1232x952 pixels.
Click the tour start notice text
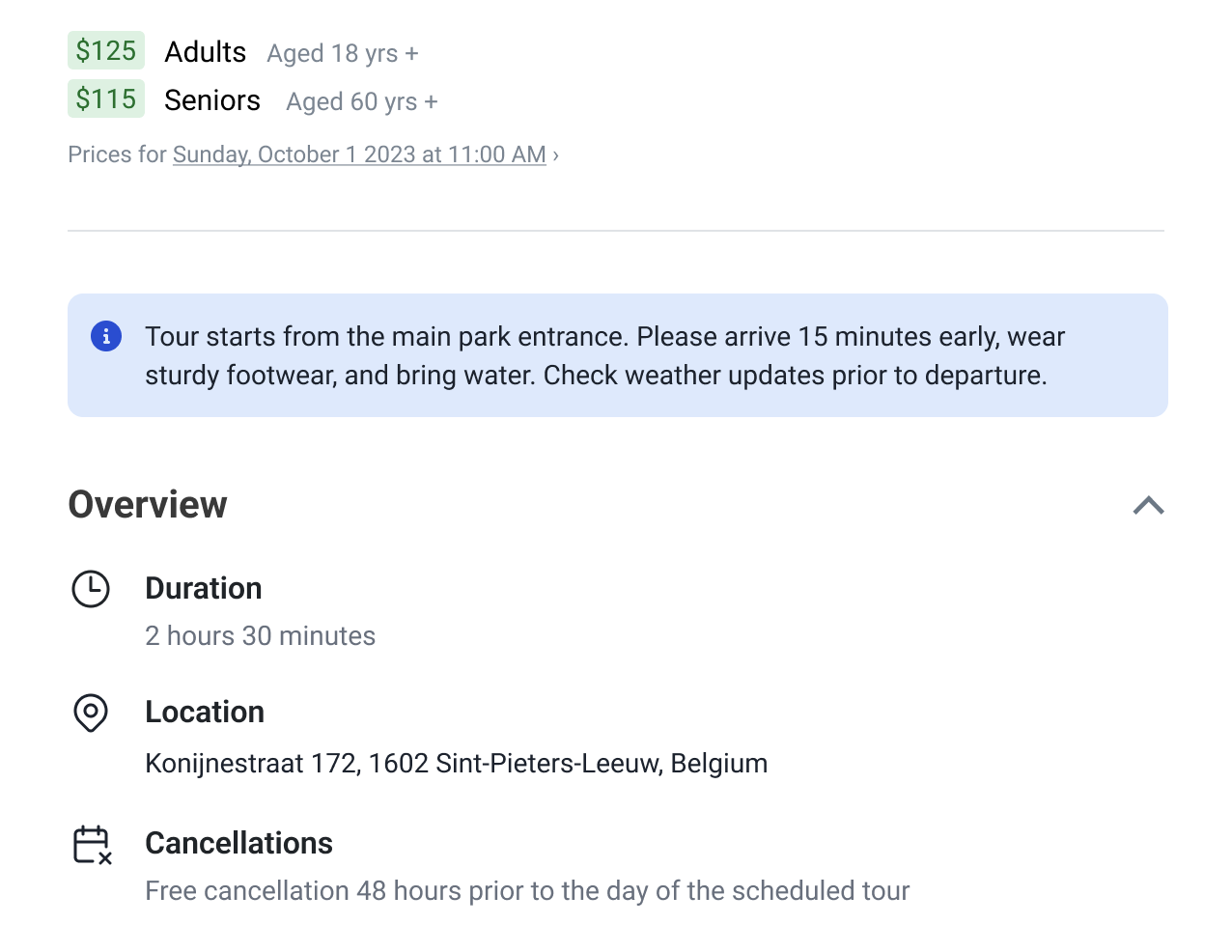pos(604,355)
